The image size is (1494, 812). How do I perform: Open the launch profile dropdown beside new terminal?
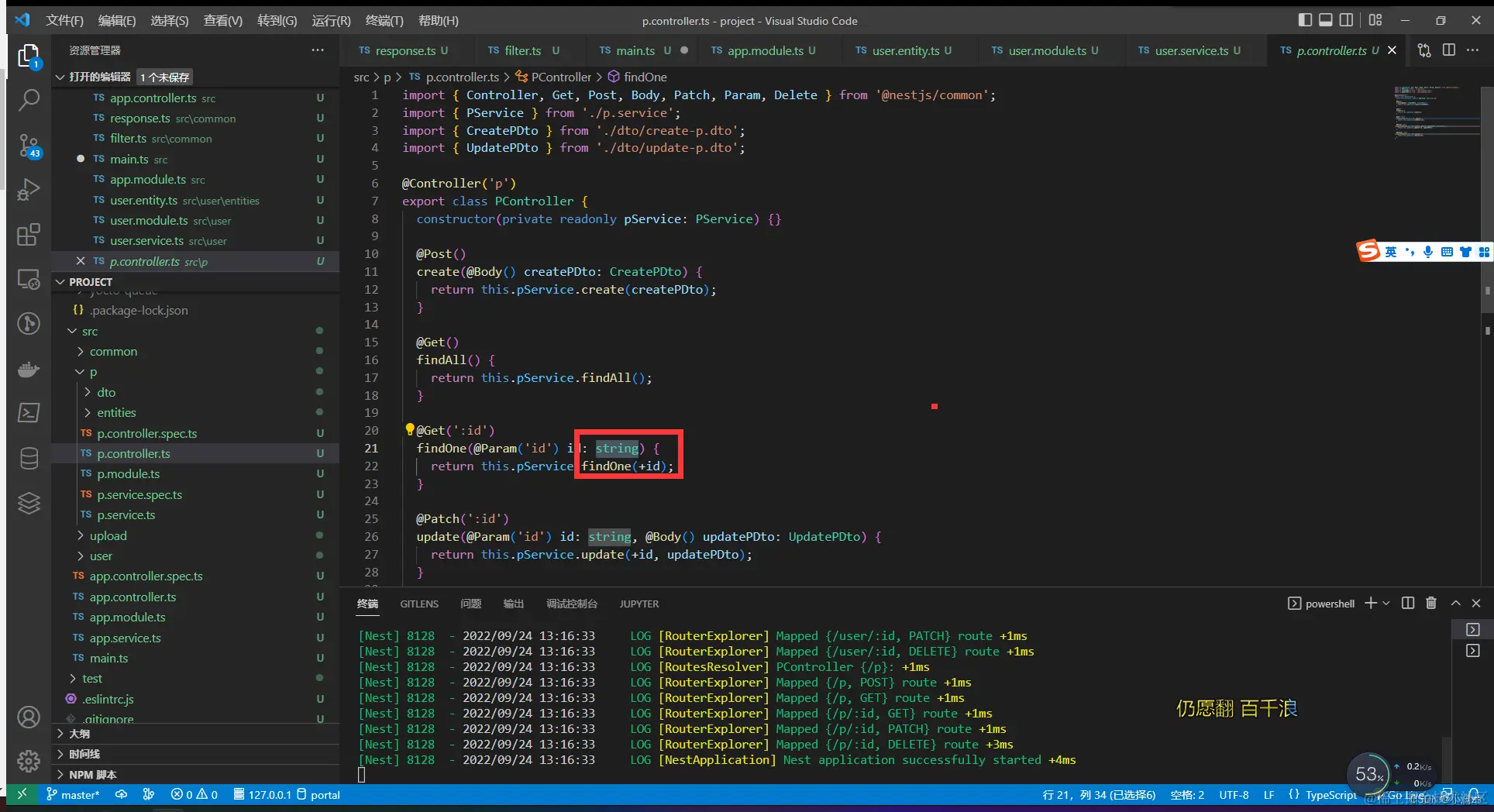(1386, 603)
